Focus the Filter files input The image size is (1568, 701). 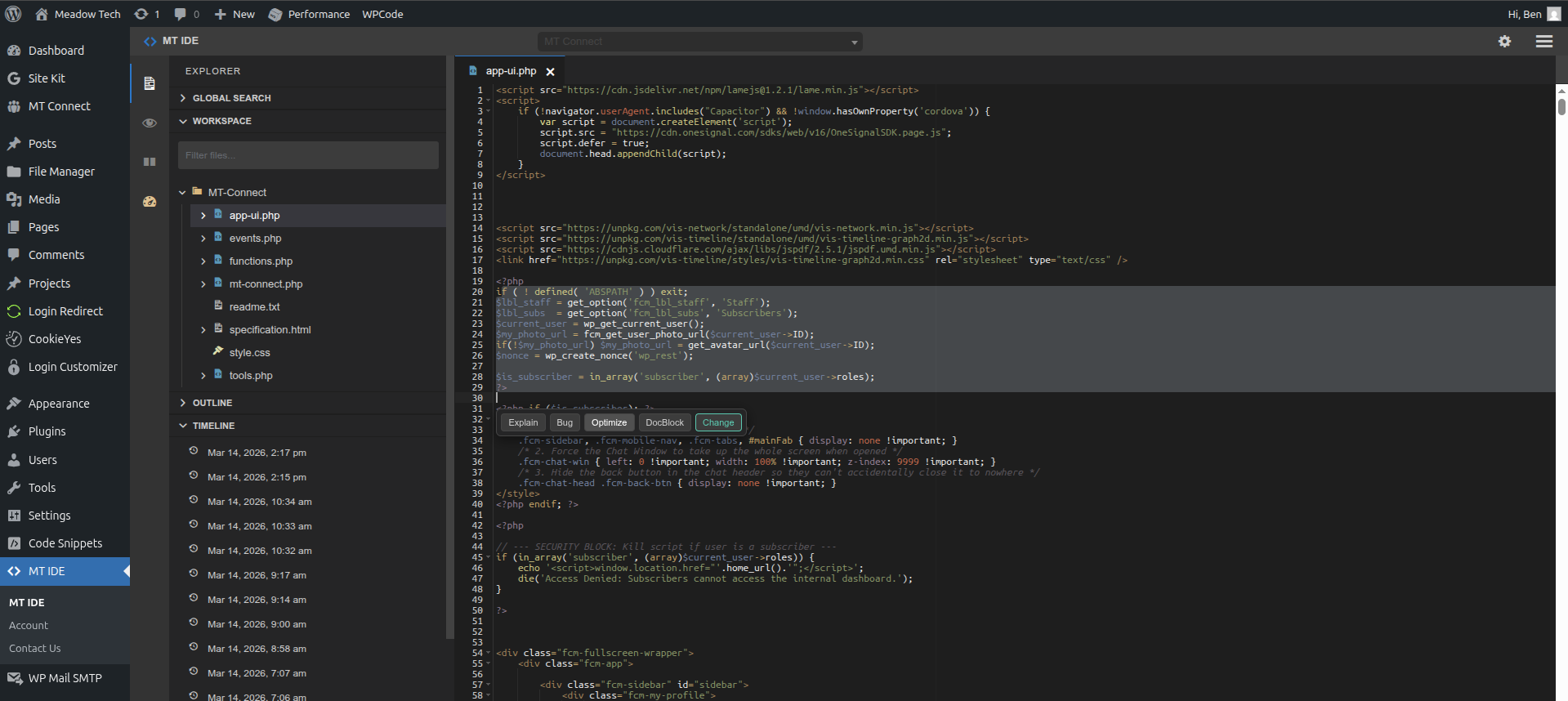[308, 155]
